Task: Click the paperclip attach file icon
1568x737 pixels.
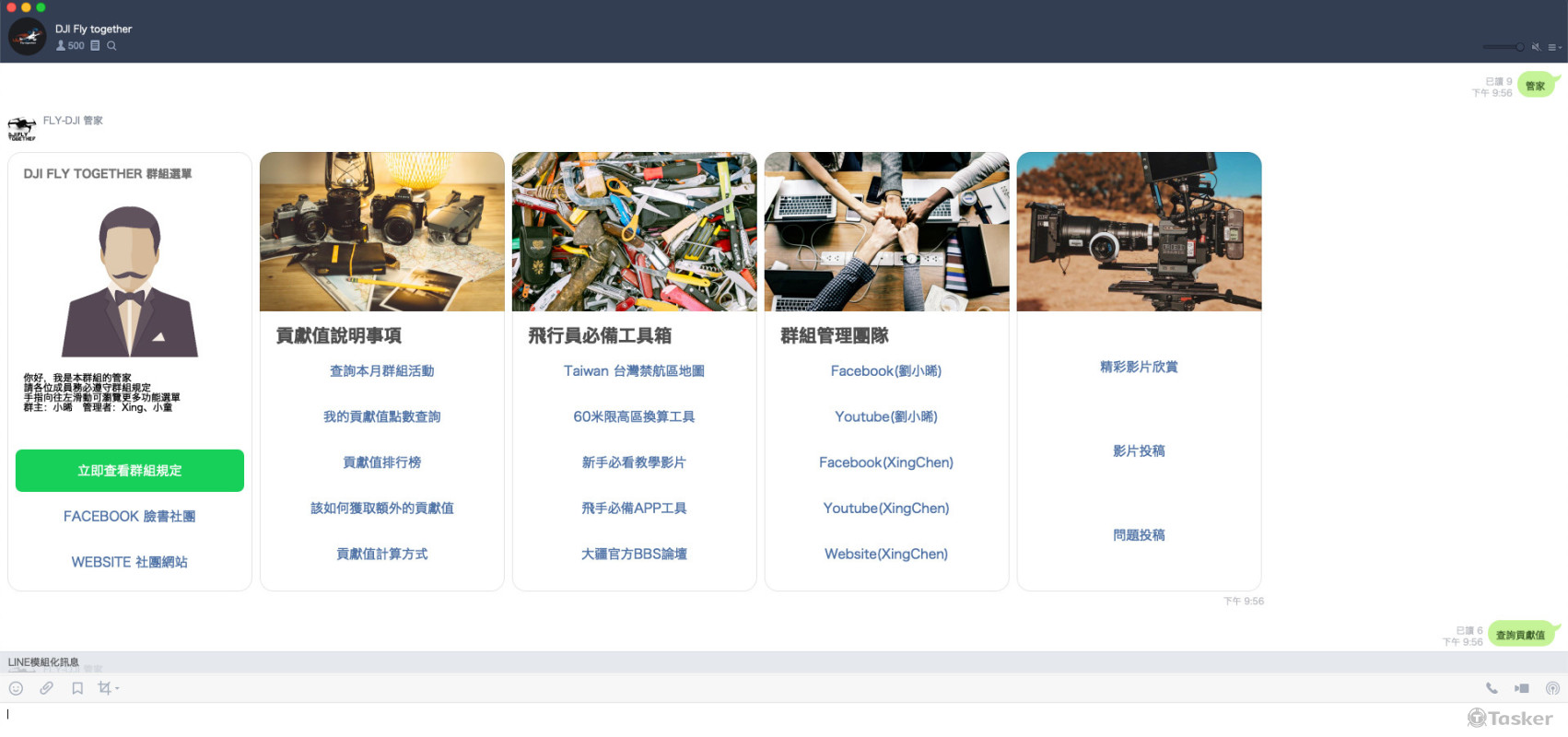Action: pyautogui.click(x=46, y=688)
